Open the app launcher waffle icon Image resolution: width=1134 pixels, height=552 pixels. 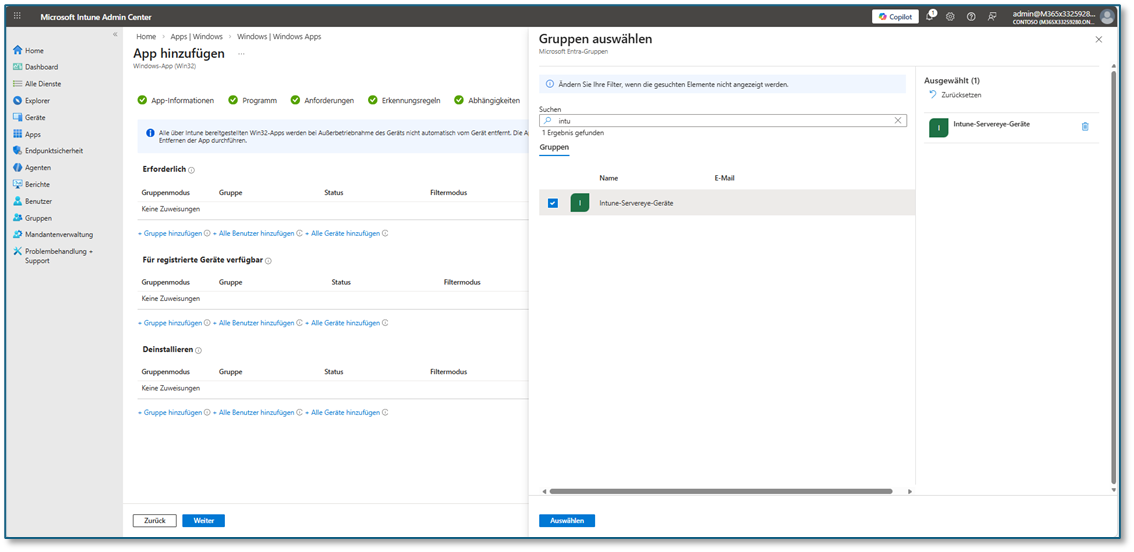[x=17, y=17]
